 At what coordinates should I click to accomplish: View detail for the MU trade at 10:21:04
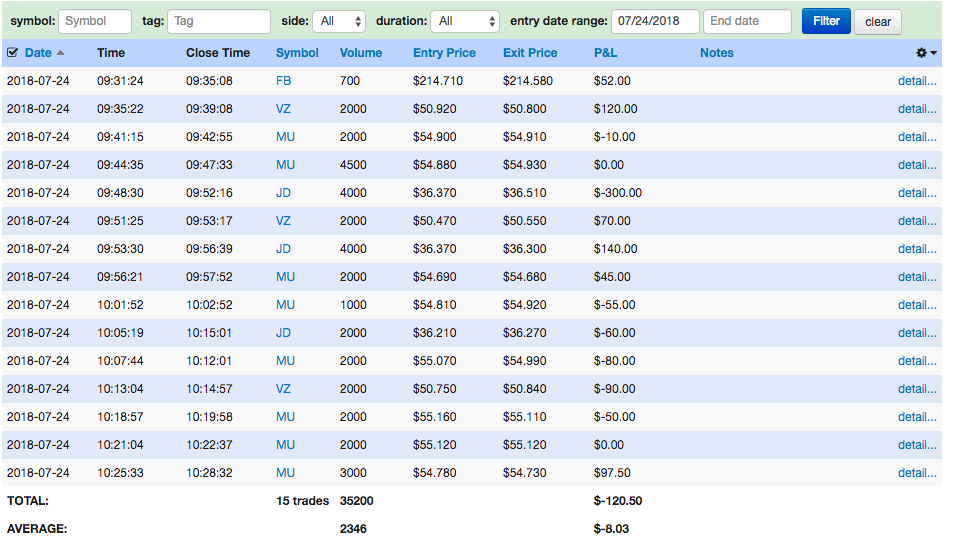[917, 445]
